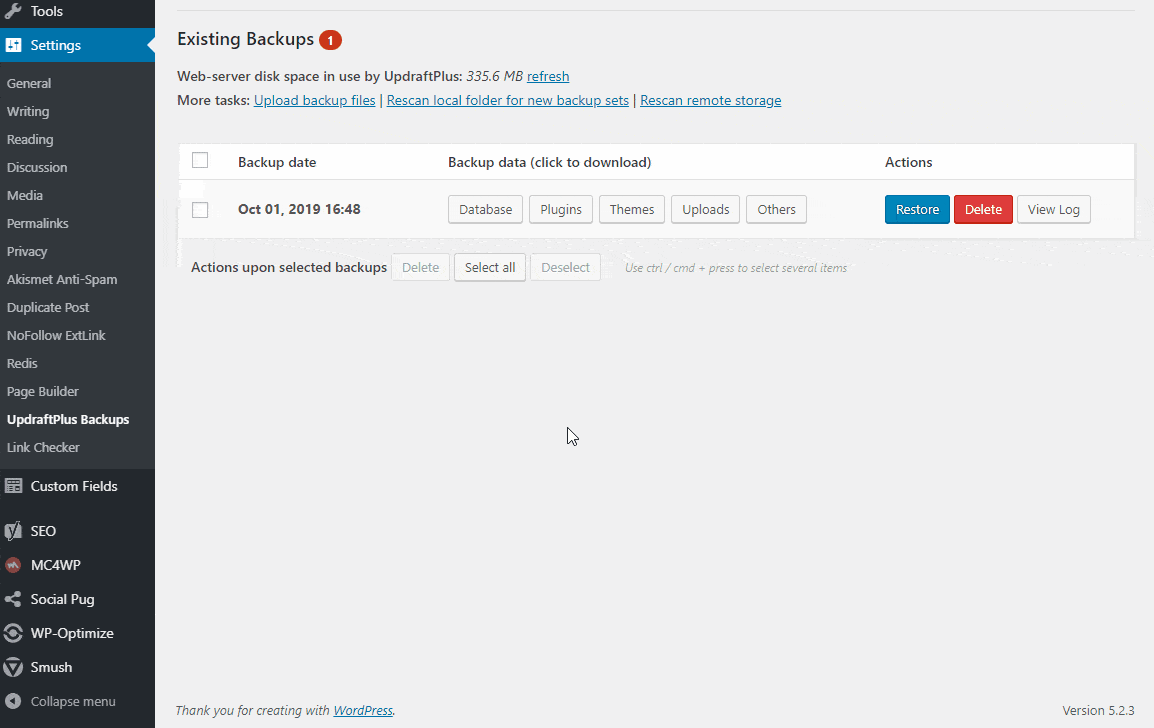Screen dimensions: 1154x728
Task: Check the Oct 01, 2019 backup checkbox
Action: pos(200,210)
